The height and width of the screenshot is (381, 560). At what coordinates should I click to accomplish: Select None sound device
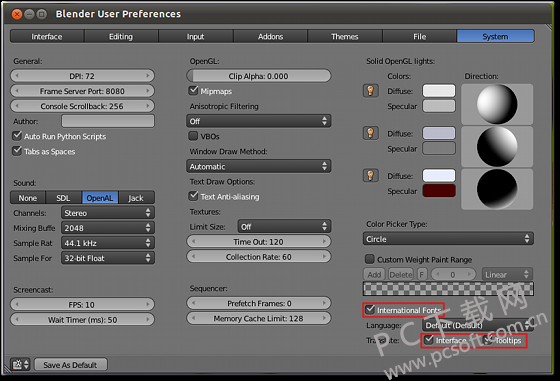tap(28, 197)
